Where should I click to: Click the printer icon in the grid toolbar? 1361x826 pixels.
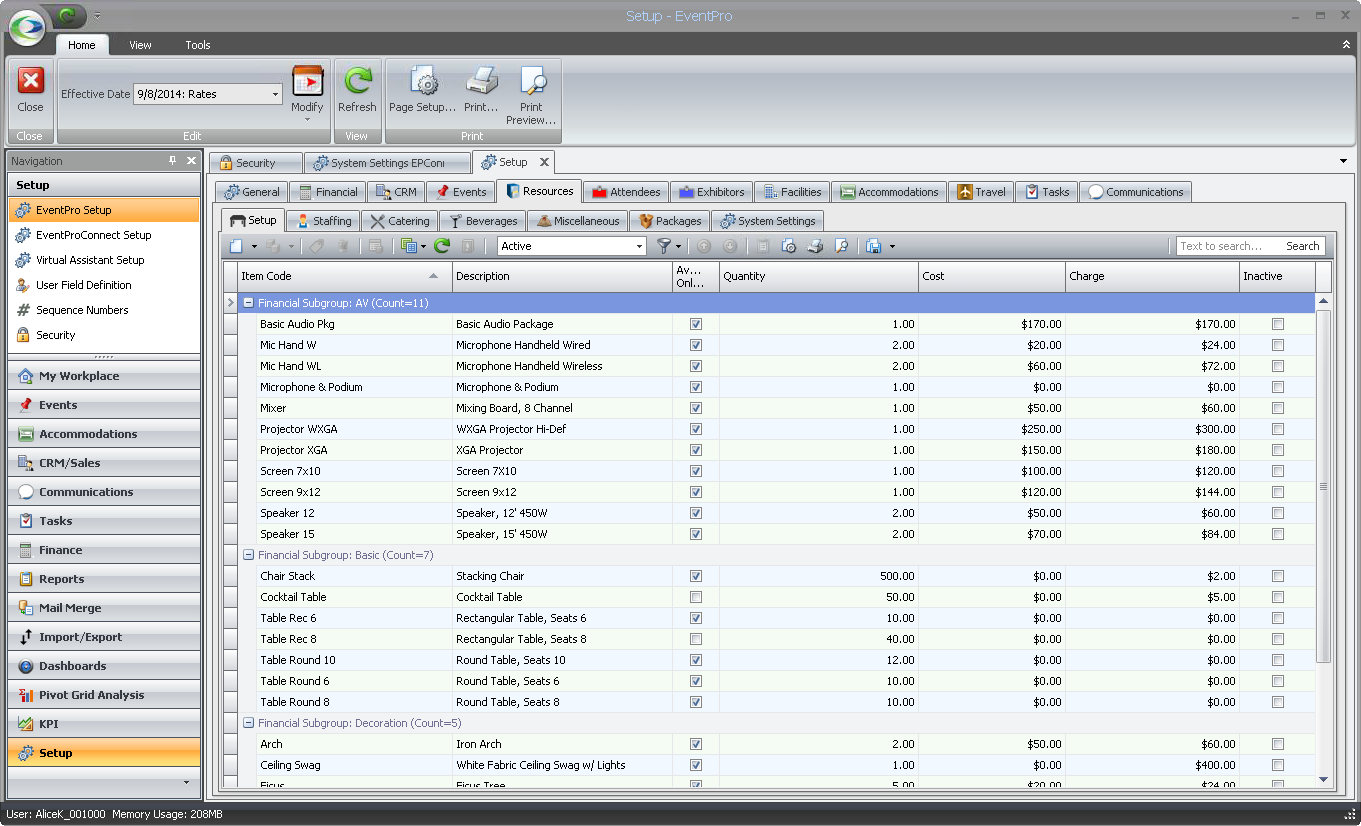coord(815,246)
